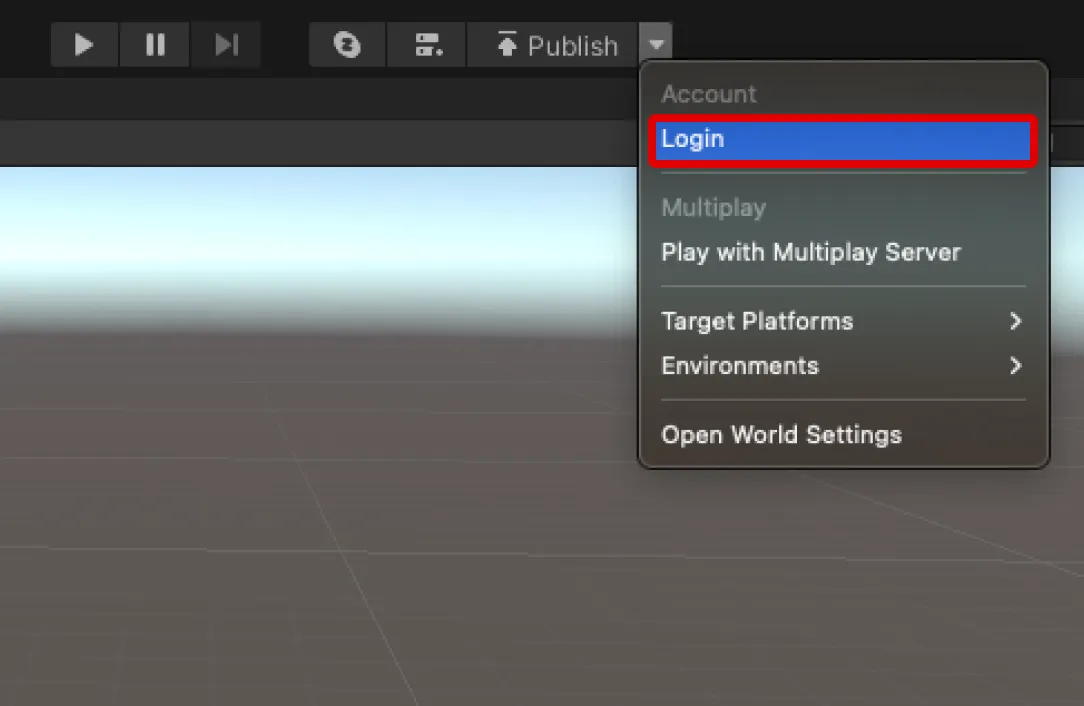
Task: Click the round token currency icon
Action: pos(346,45)
